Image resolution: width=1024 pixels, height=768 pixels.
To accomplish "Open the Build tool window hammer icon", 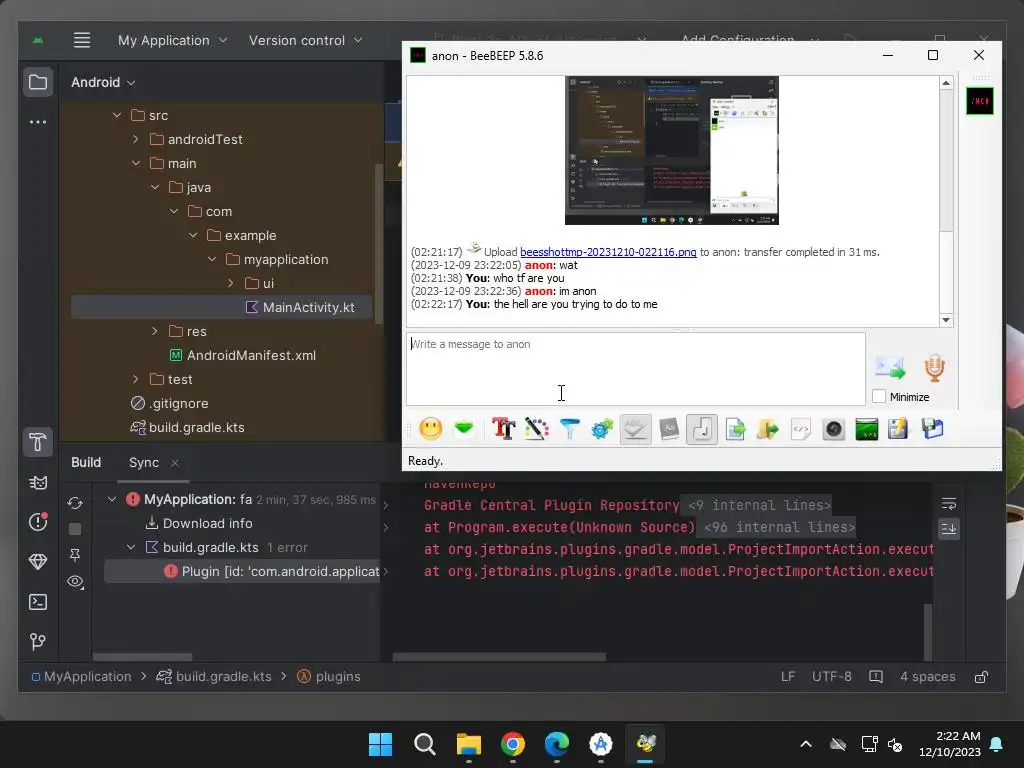I will click(38, 442).
